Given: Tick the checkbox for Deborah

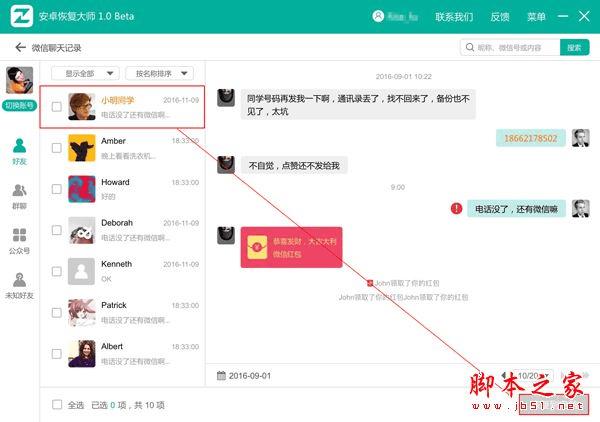Looking at the screenshot, I should coord(56,230).
